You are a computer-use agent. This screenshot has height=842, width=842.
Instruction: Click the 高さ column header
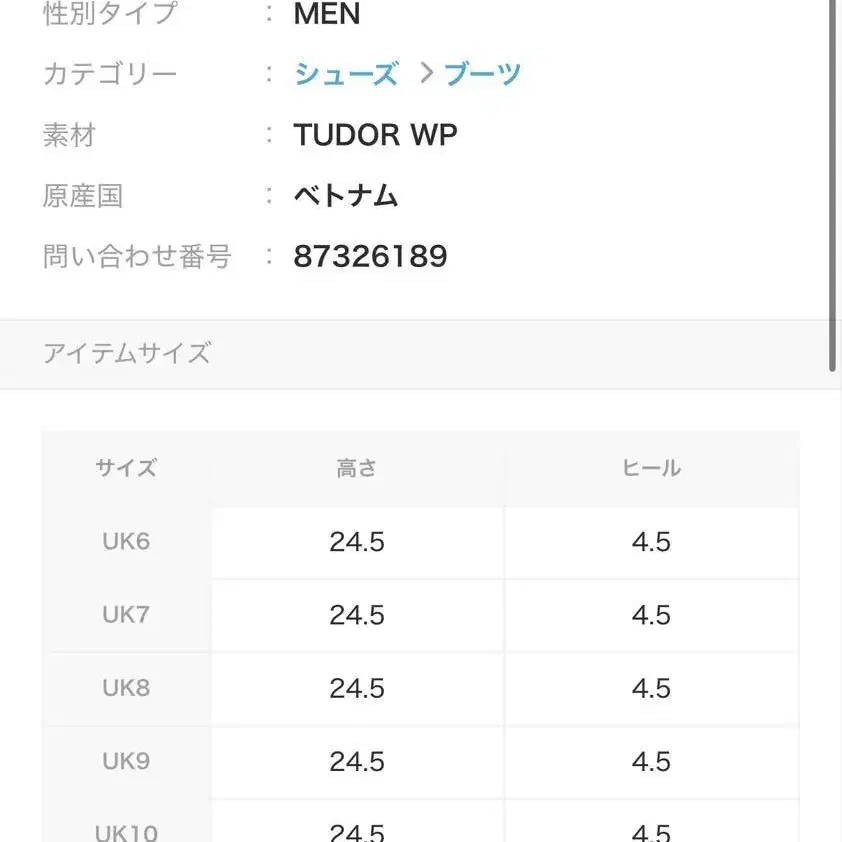coord(357,468)
